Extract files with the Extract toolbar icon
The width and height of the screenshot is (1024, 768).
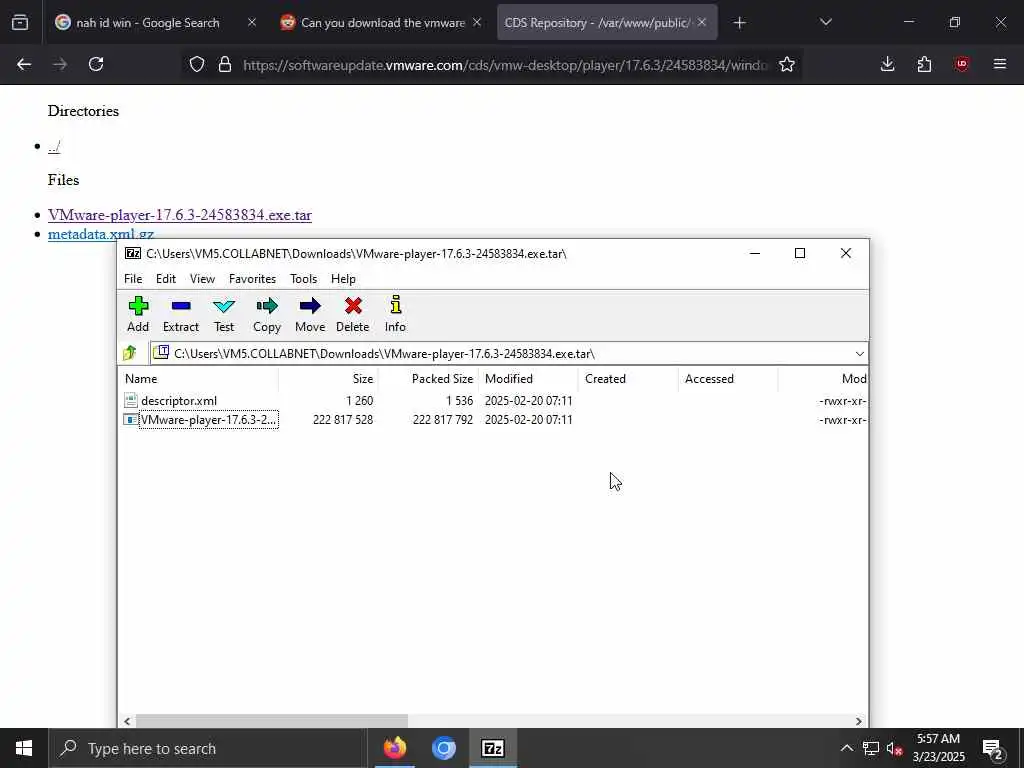point(181,314)
